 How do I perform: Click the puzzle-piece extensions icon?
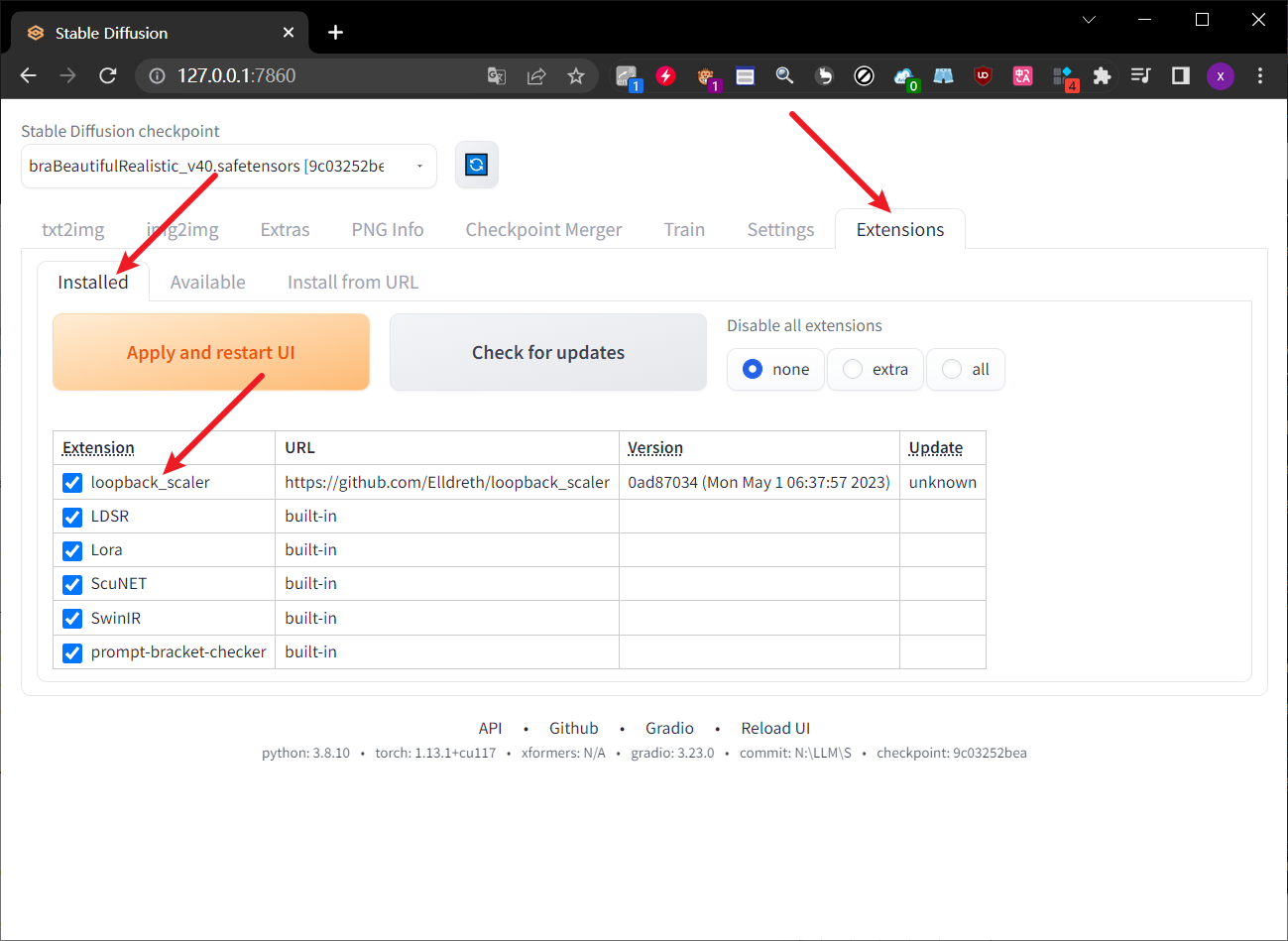coord(1103,75)
